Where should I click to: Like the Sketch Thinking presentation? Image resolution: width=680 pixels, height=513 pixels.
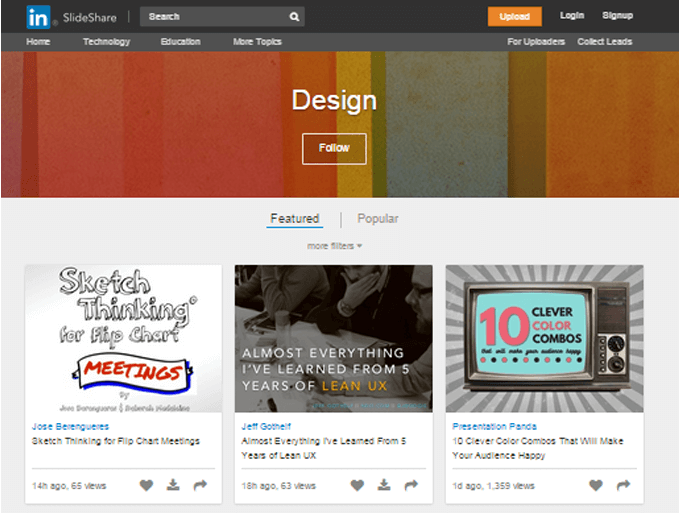tap(146, 485)
